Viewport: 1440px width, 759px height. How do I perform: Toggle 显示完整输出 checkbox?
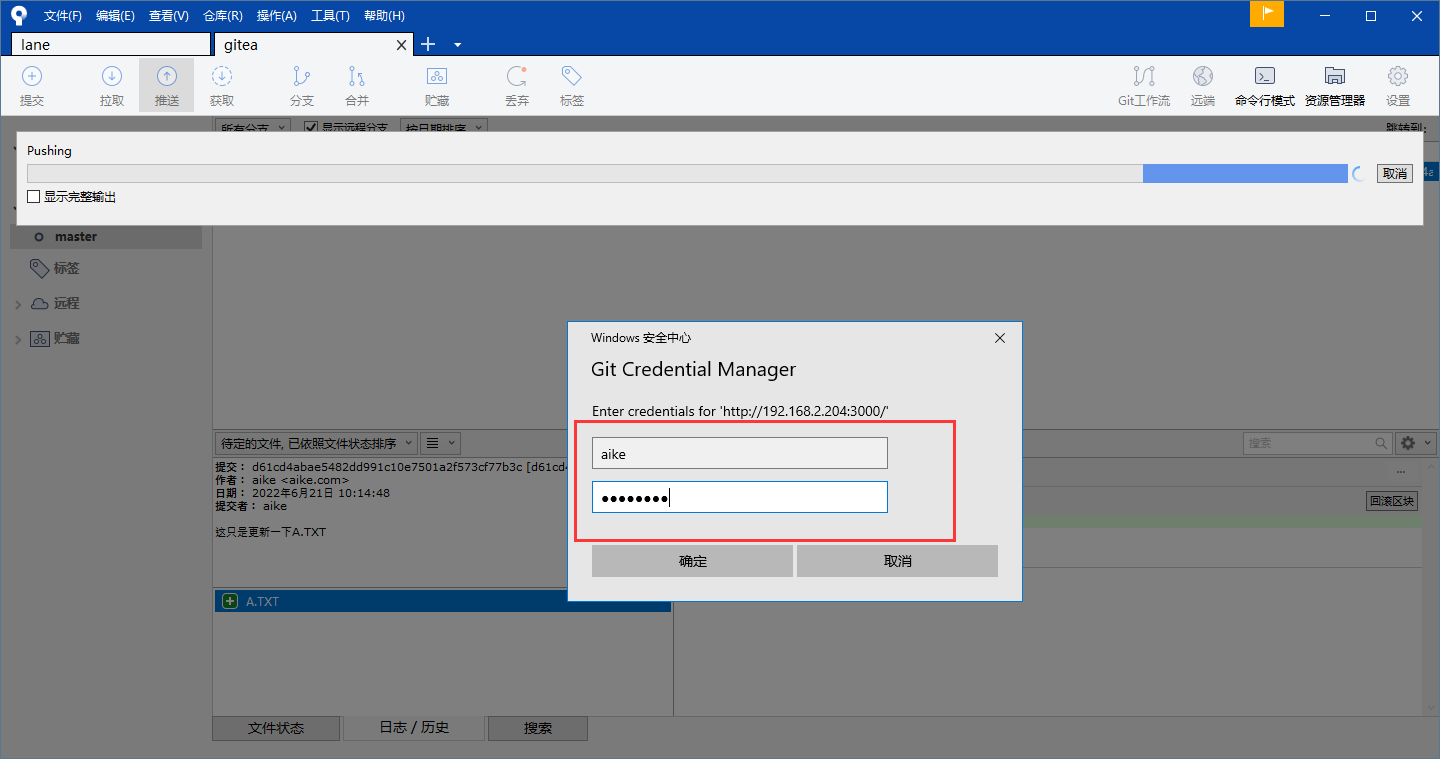(x=34, y=197)
